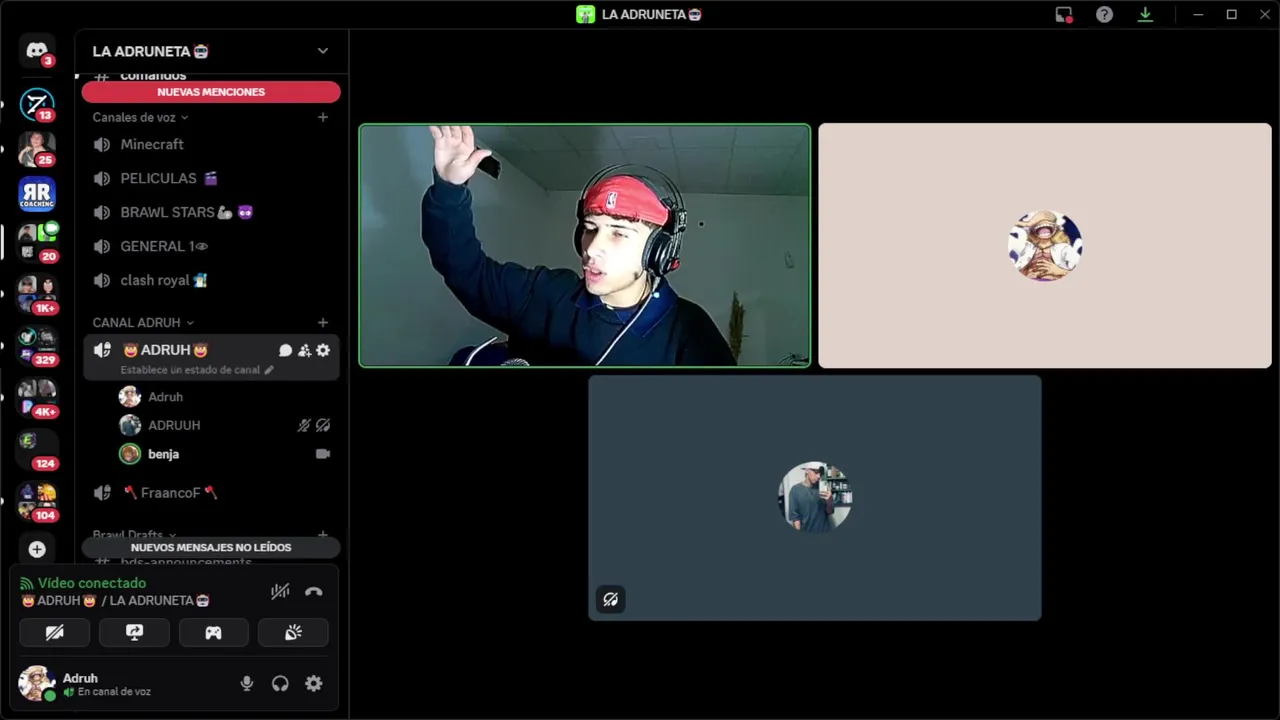Open the server with 4K+ notifications badge
The width and height of the screenshot is (1280, 720).
pos(37,398)
